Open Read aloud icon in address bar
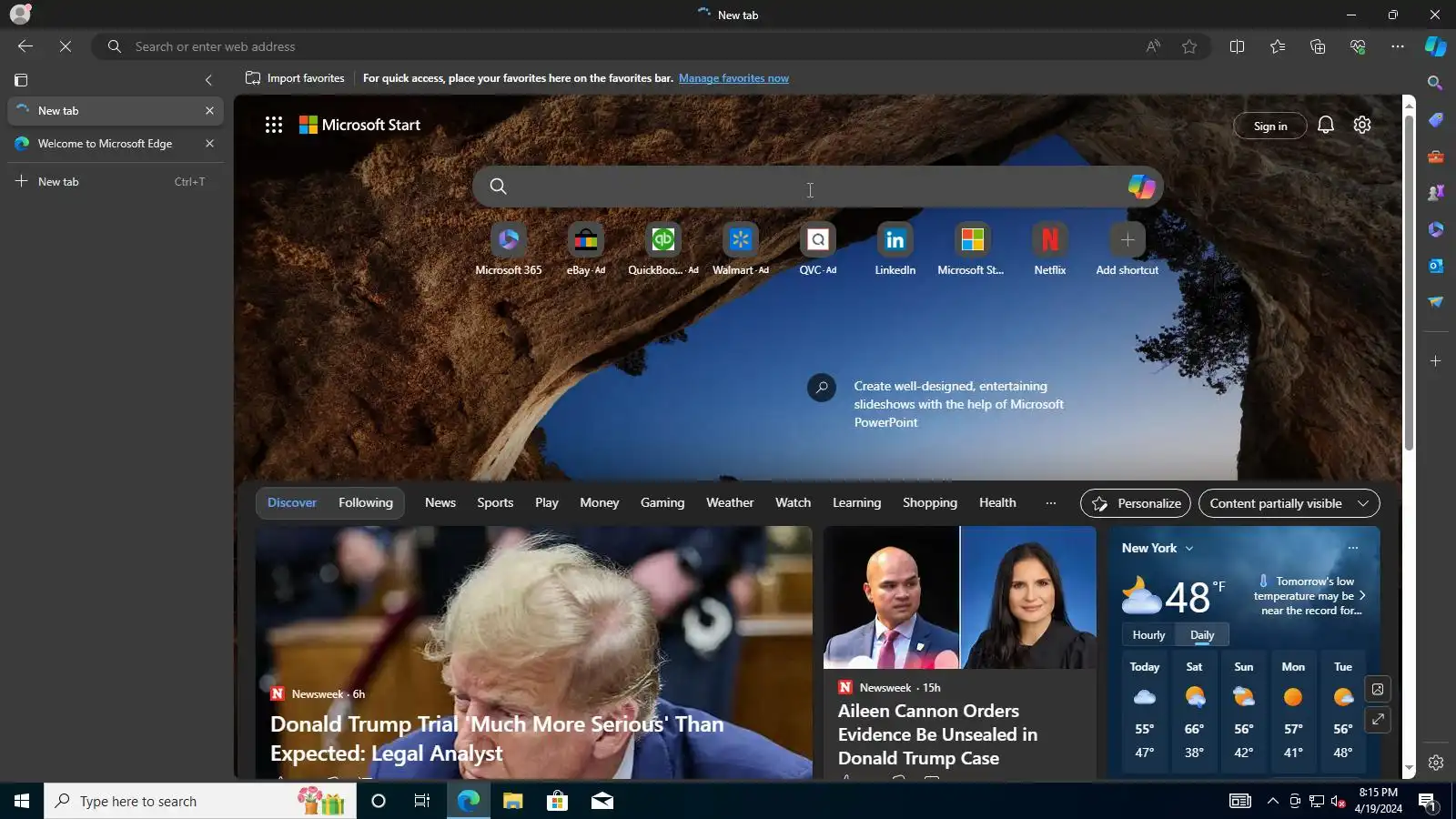The width and height of the screenshot is (1456, 819). click(x=1153, y=46)
